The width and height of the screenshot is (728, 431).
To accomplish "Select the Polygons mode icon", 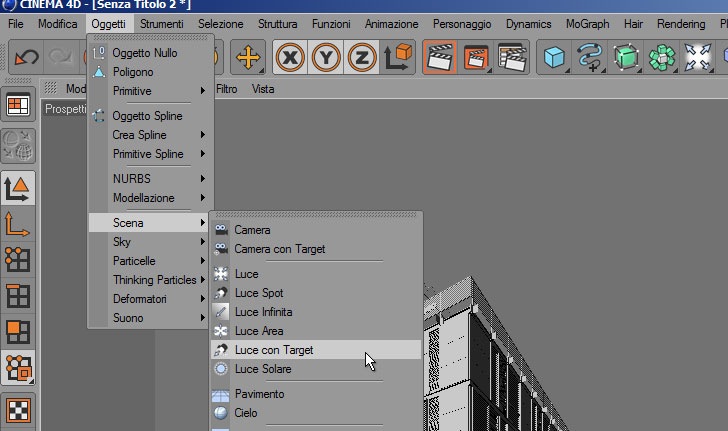I will [x=18, y=332].
